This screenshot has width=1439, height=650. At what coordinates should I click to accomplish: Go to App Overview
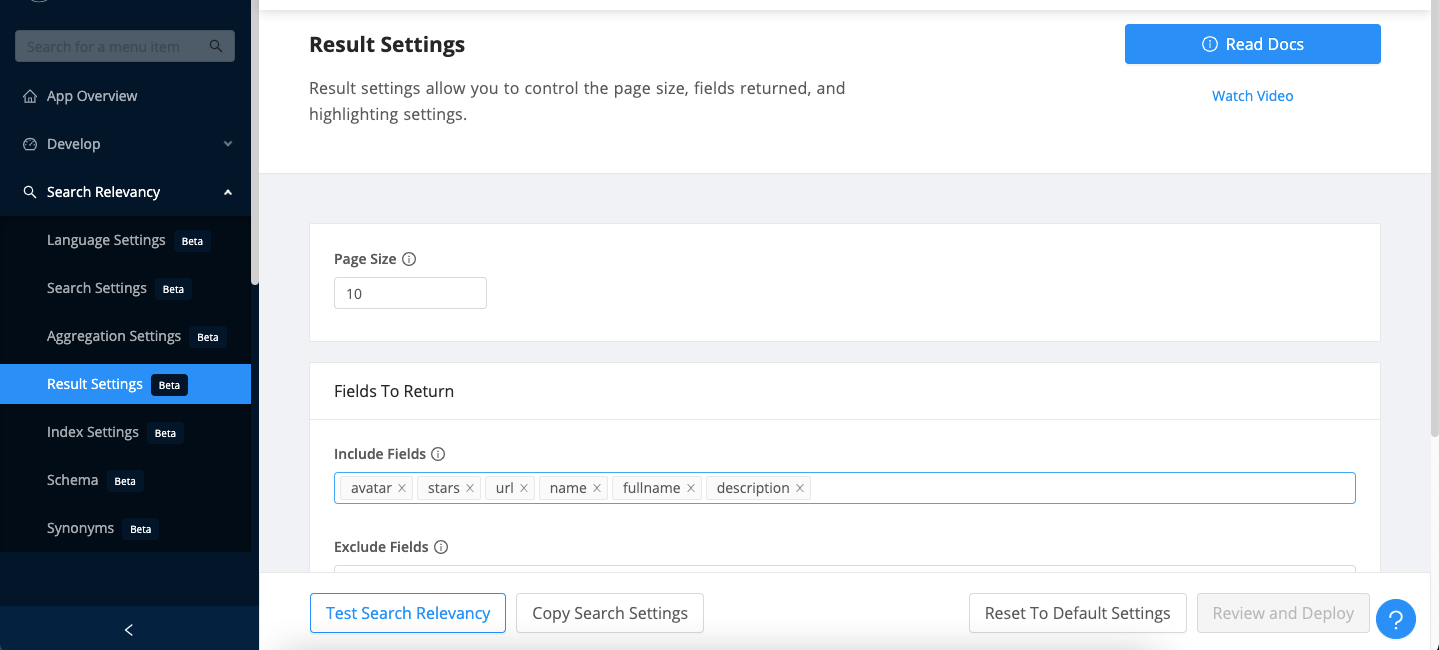click(x=92, y=96)
